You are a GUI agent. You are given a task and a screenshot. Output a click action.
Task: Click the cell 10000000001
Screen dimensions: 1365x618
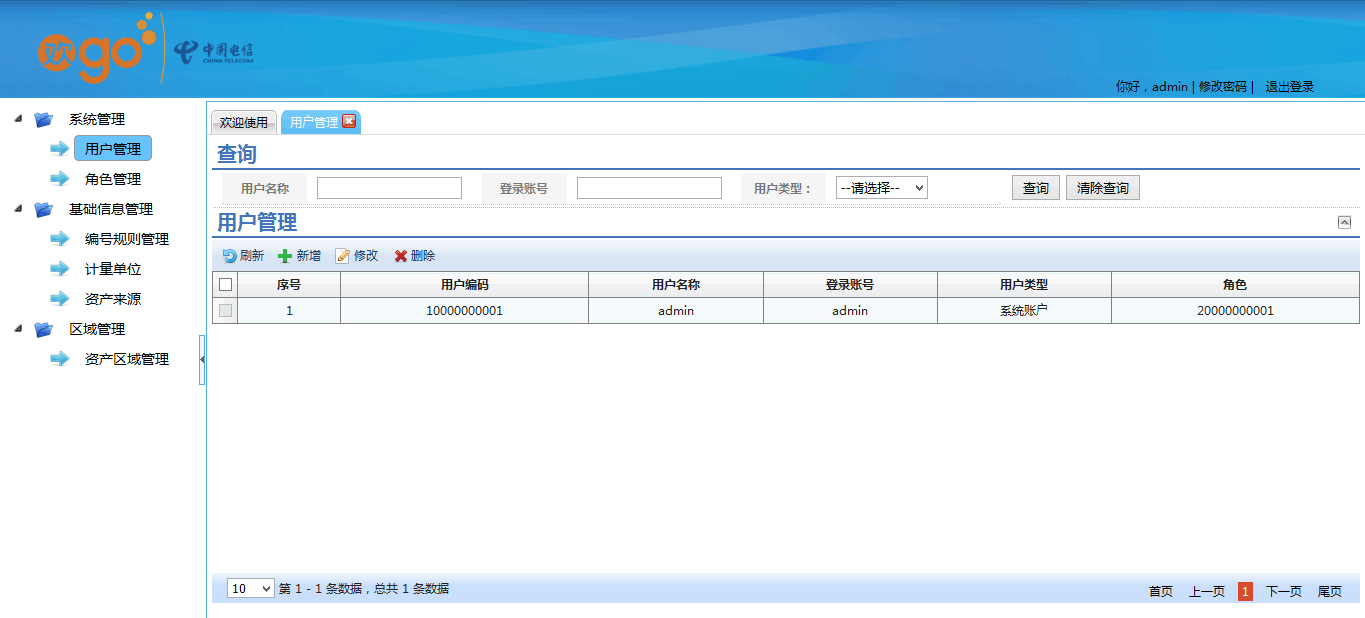point(464,311)
